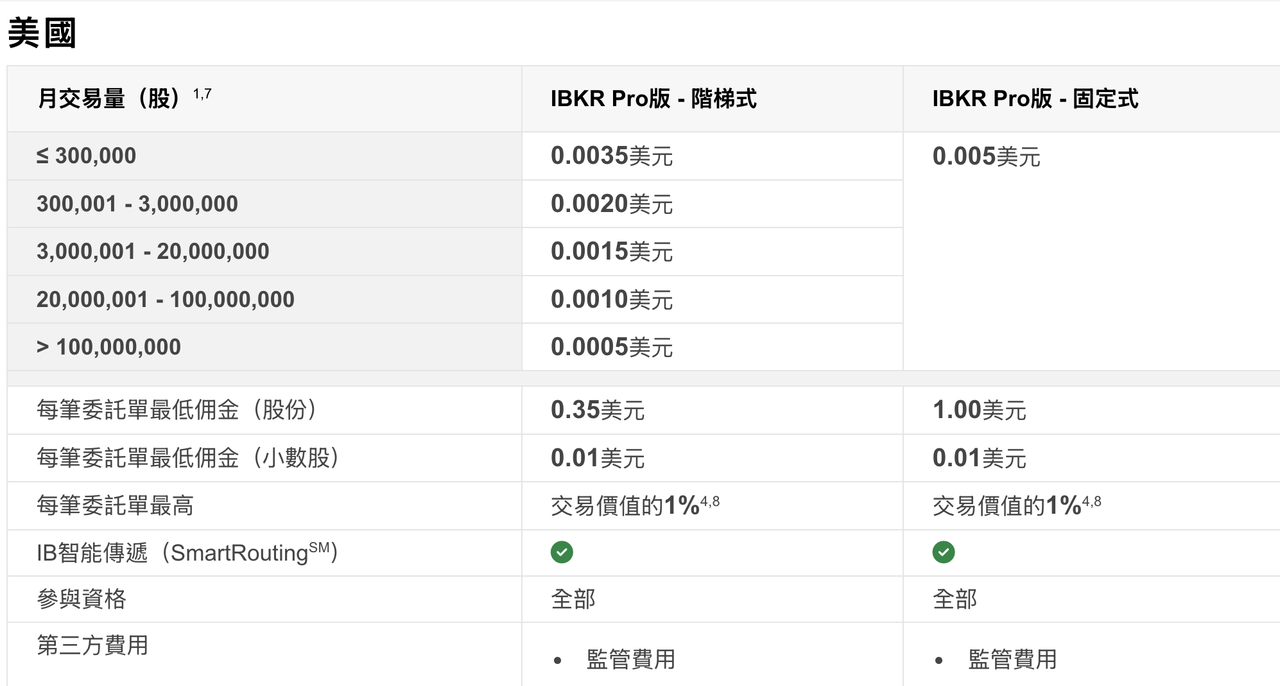
Task: Click the 3,000,001 - 20,000,000 tier row
Action: pos(264,252)
